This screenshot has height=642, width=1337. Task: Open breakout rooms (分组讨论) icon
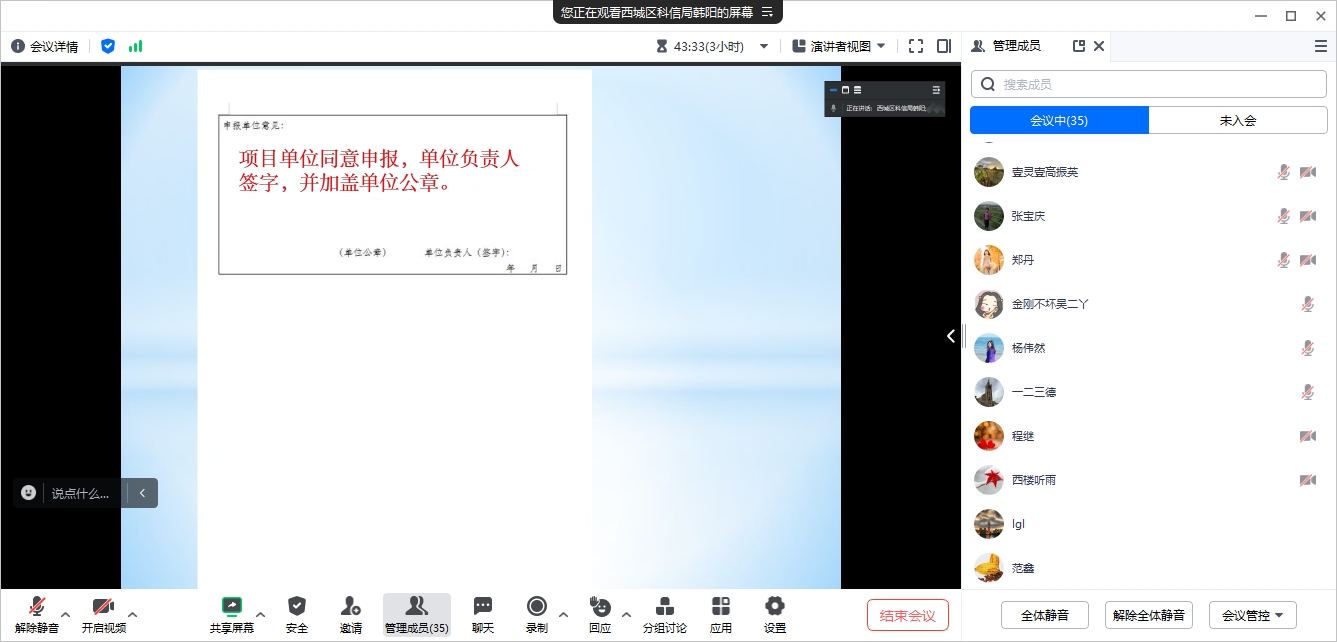665,606
